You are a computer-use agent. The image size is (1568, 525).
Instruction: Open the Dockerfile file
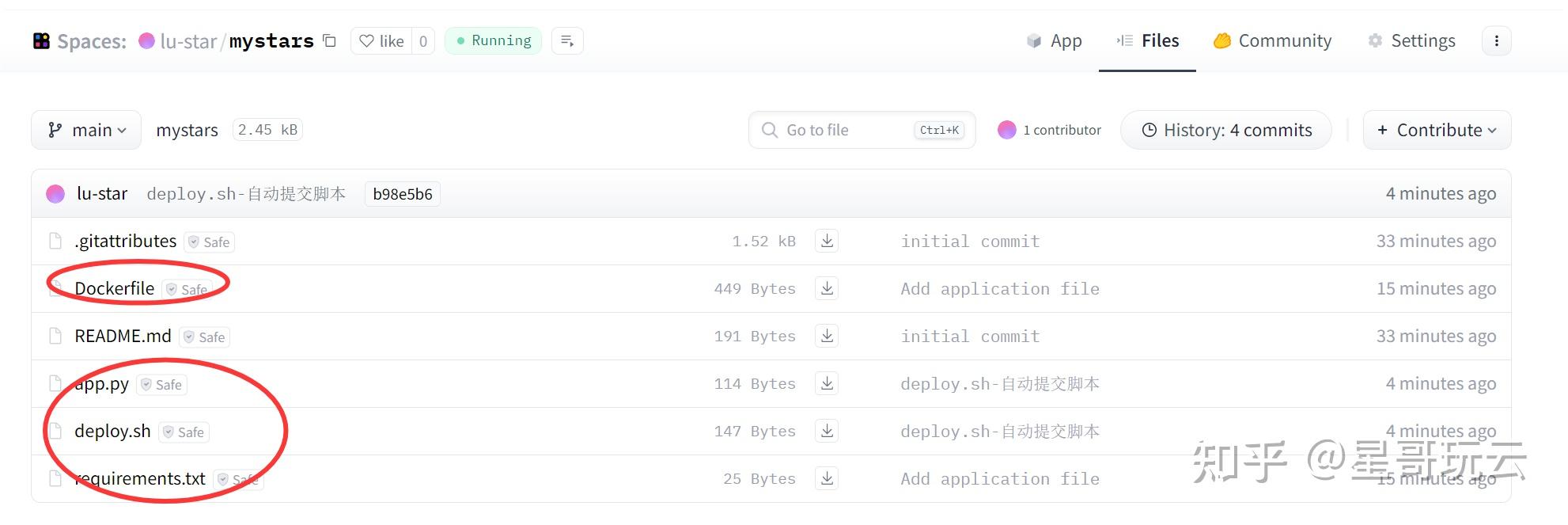(x=115, y=288)
